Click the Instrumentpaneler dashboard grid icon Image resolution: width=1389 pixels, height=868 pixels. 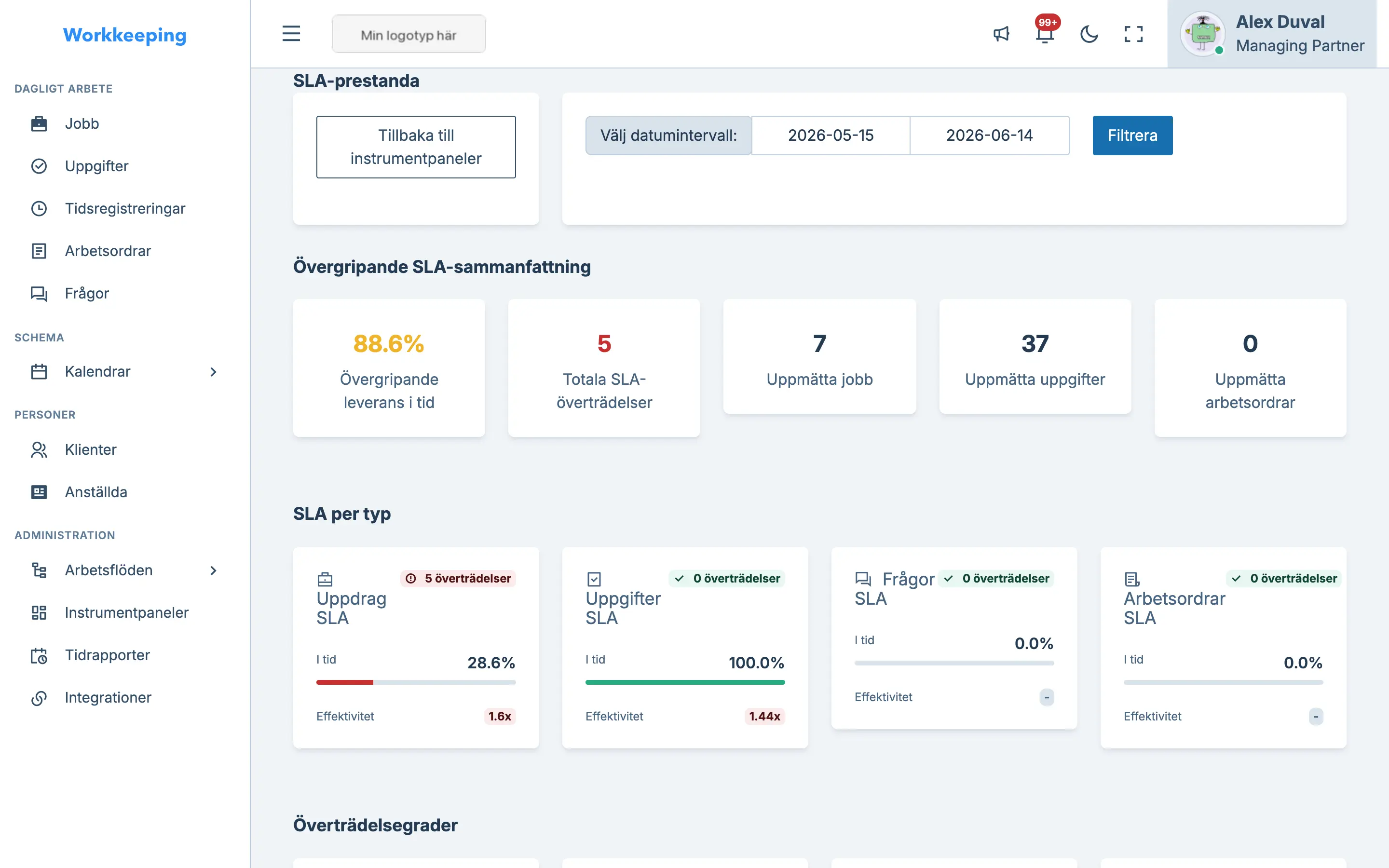coord(39,612)
